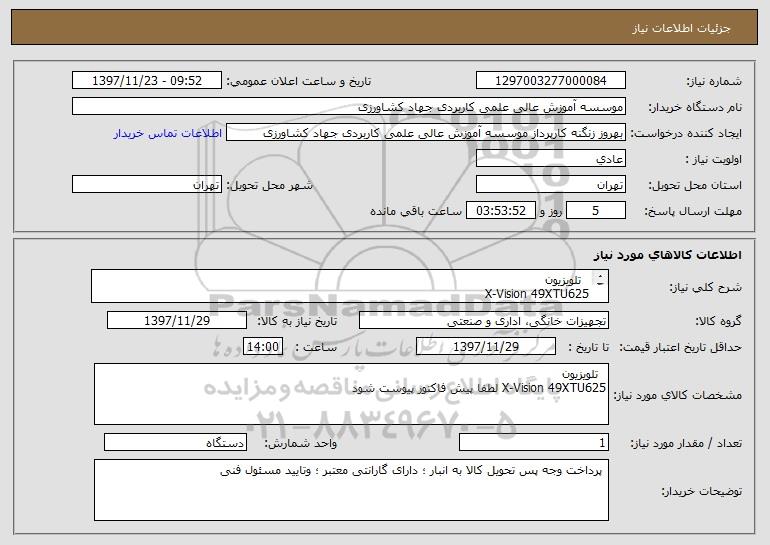Click the delivery city field تهران
Screen dimensions: 770x545
(147, 185)
